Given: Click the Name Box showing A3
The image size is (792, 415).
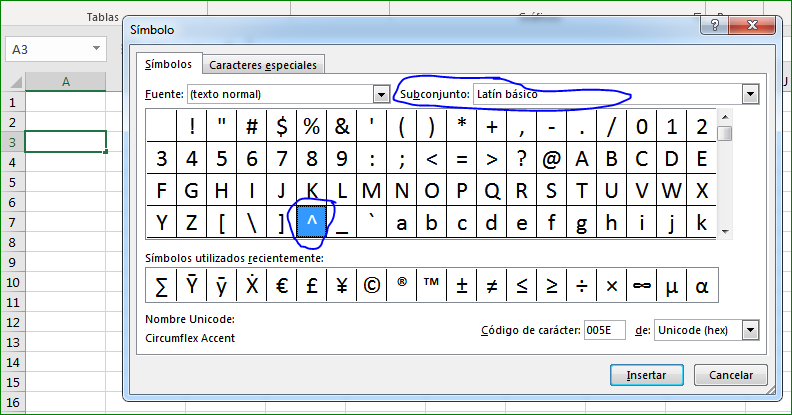Looking at the screenshot, I should (x=56, y=49).
